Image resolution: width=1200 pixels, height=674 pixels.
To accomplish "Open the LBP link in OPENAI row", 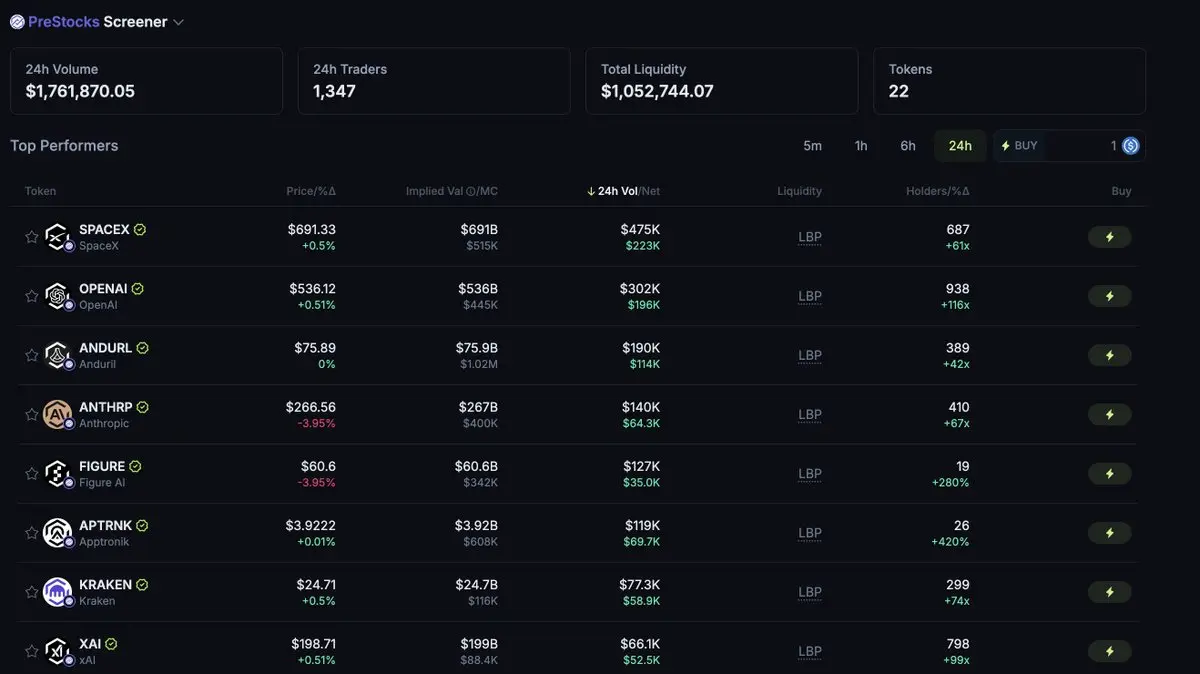I will (x=810, y=297).
